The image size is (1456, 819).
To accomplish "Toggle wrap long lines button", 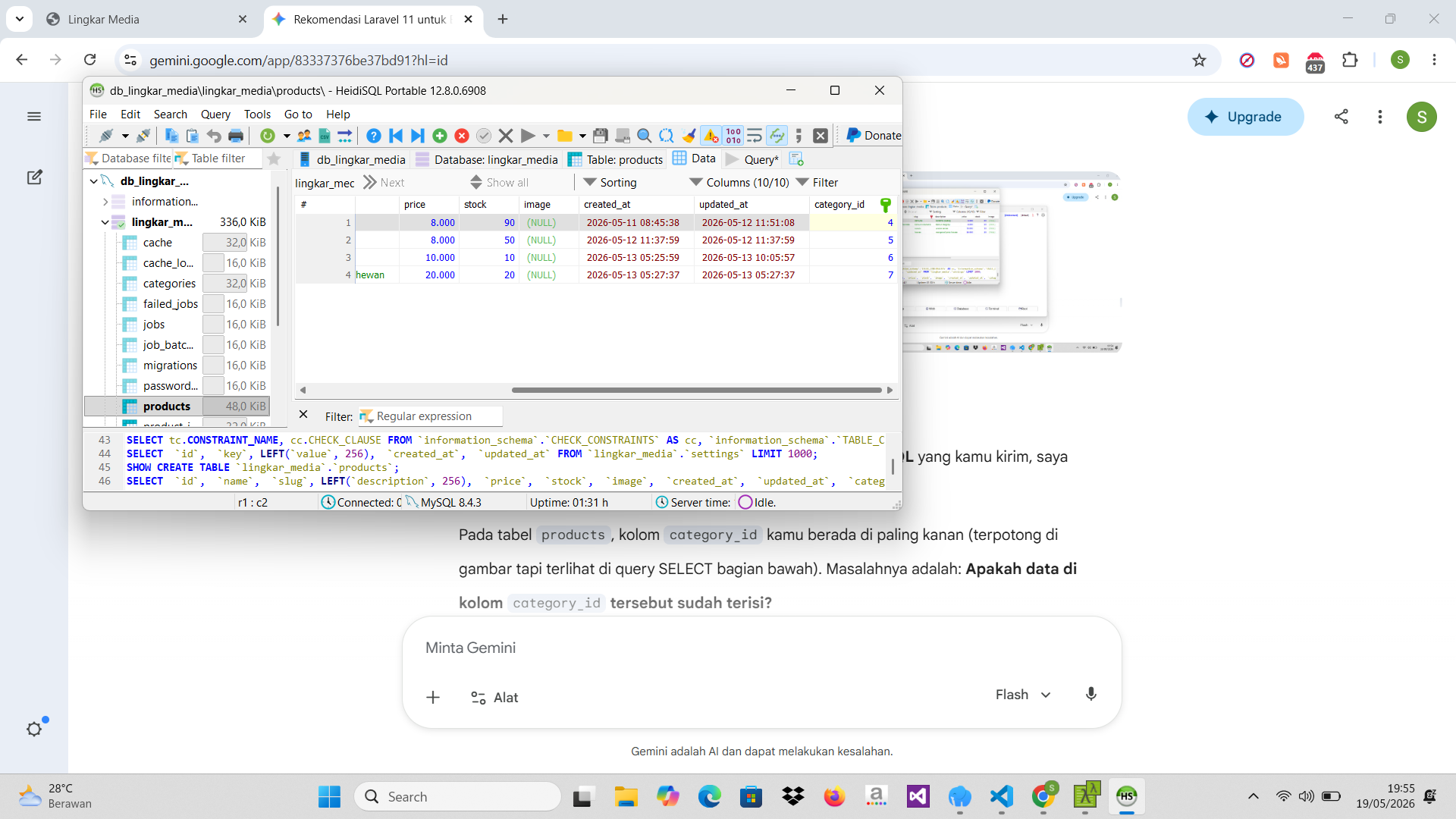I will point(755,136).
